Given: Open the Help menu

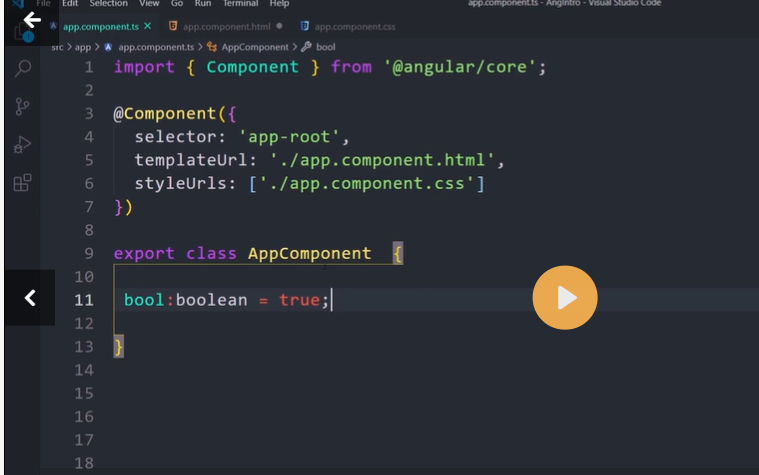Looking at the screenshot, I should pos(279,4).
